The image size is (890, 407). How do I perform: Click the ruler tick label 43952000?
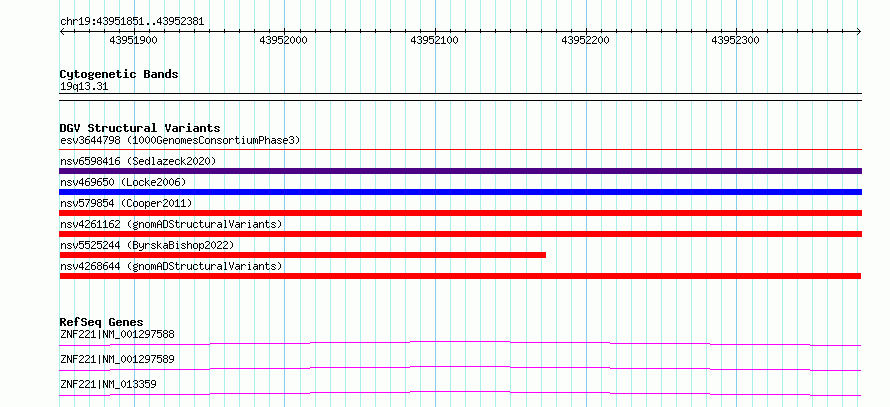(283, 41)
